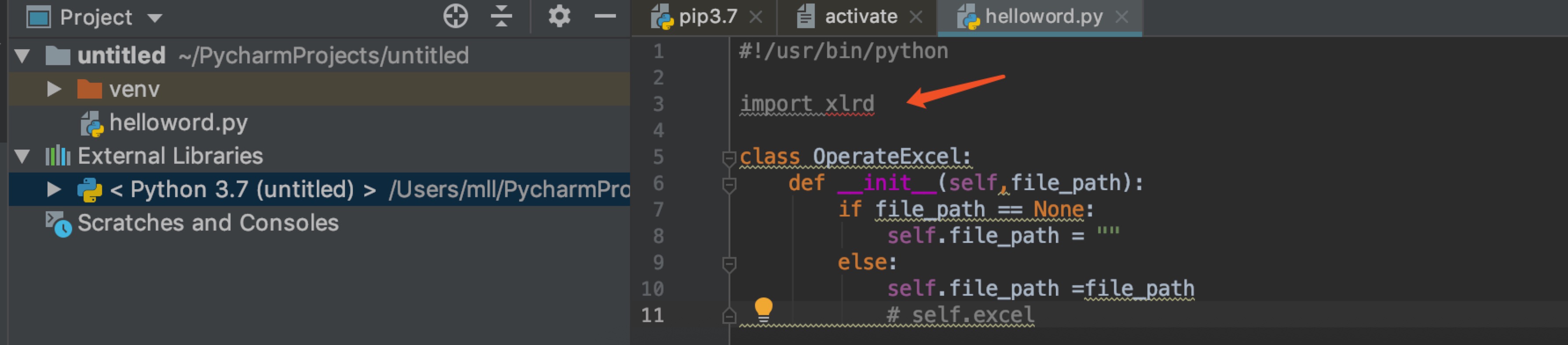Select helloword.py in the project tree
The image size is (1568, 345).
pyautogui.click(x=178, y=123)
